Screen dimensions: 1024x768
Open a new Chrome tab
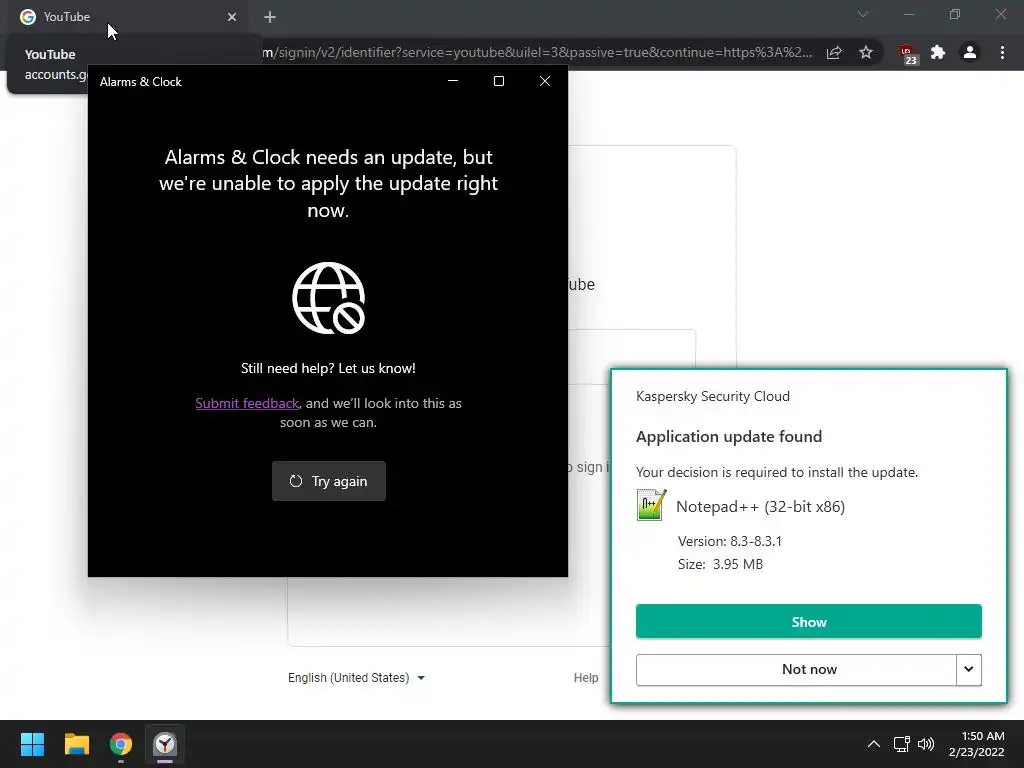pos(270,17)
